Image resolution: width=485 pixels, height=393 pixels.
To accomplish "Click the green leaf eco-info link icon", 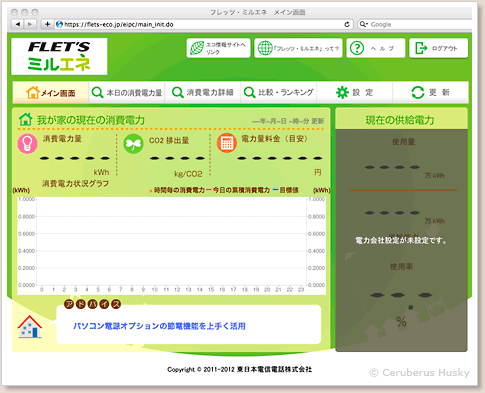I will tap(197, 48).
